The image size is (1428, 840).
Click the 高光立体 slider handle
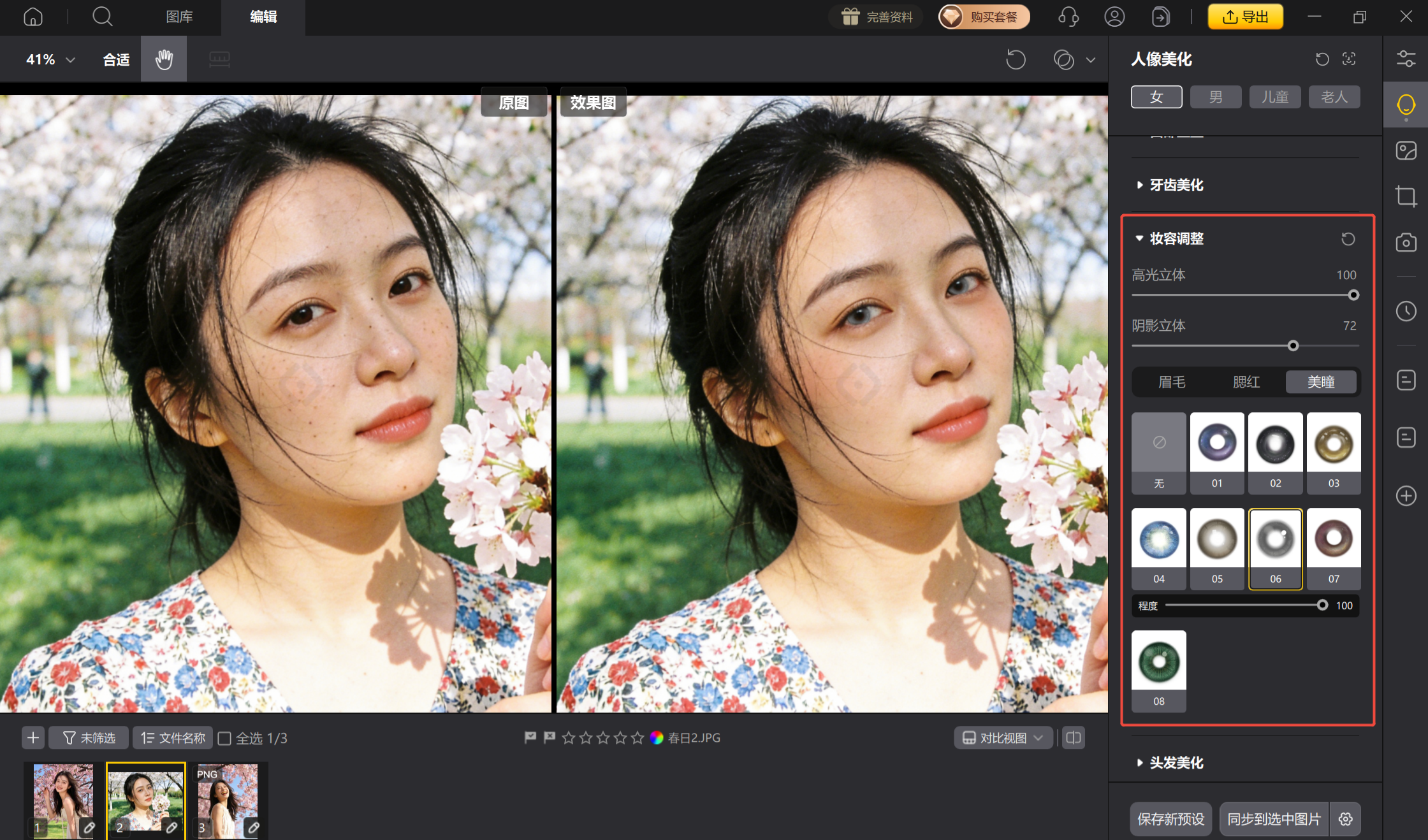[1353, 295]
